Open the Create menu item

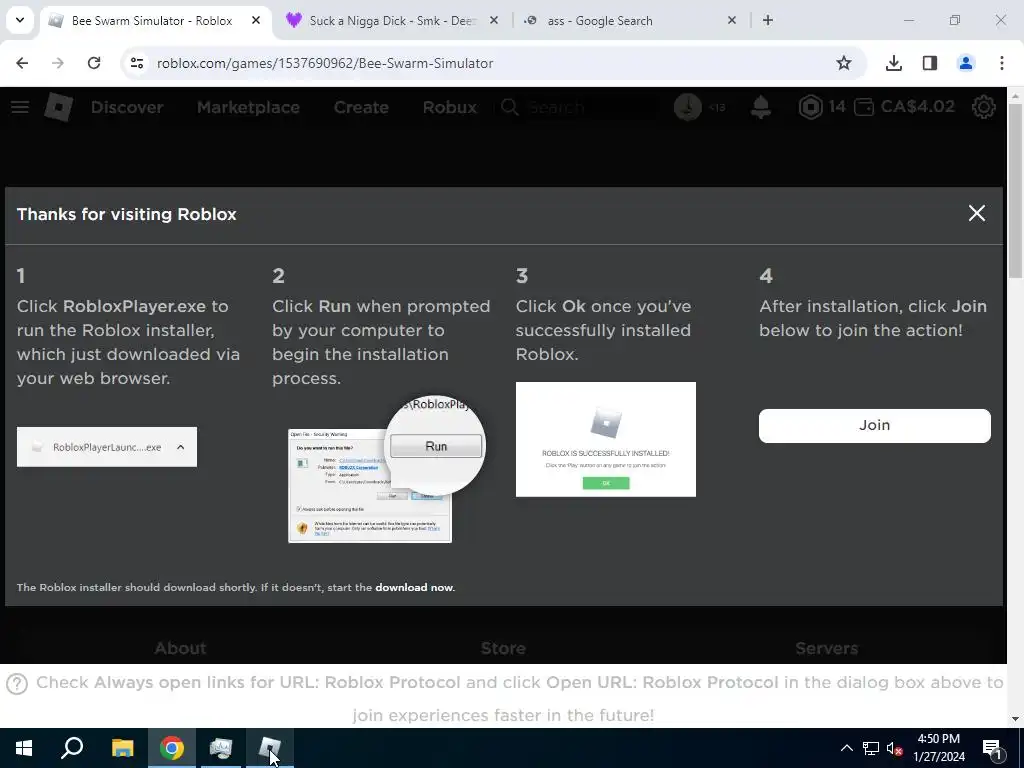(361, 107)
